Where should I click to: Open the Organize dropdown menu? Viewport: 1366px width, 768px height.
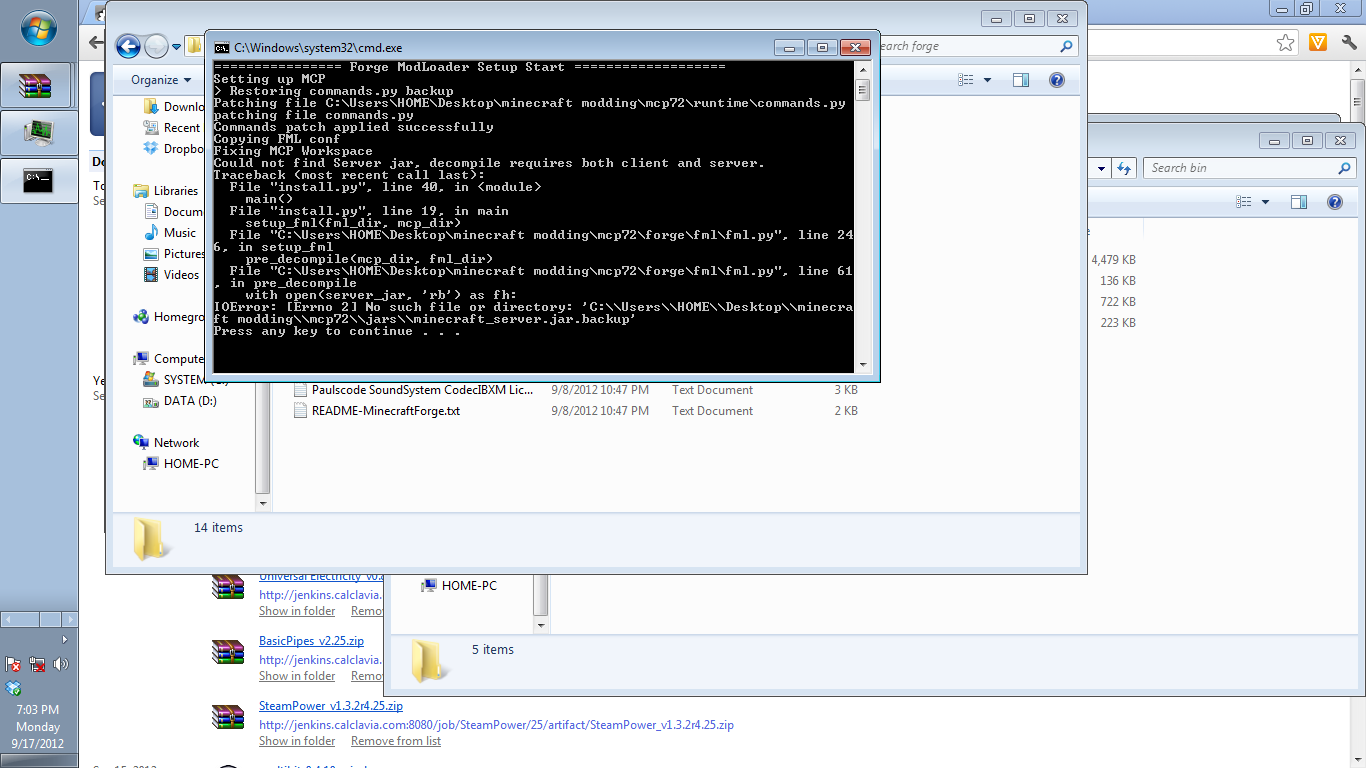pyautogui.click(x=161, y=80)
